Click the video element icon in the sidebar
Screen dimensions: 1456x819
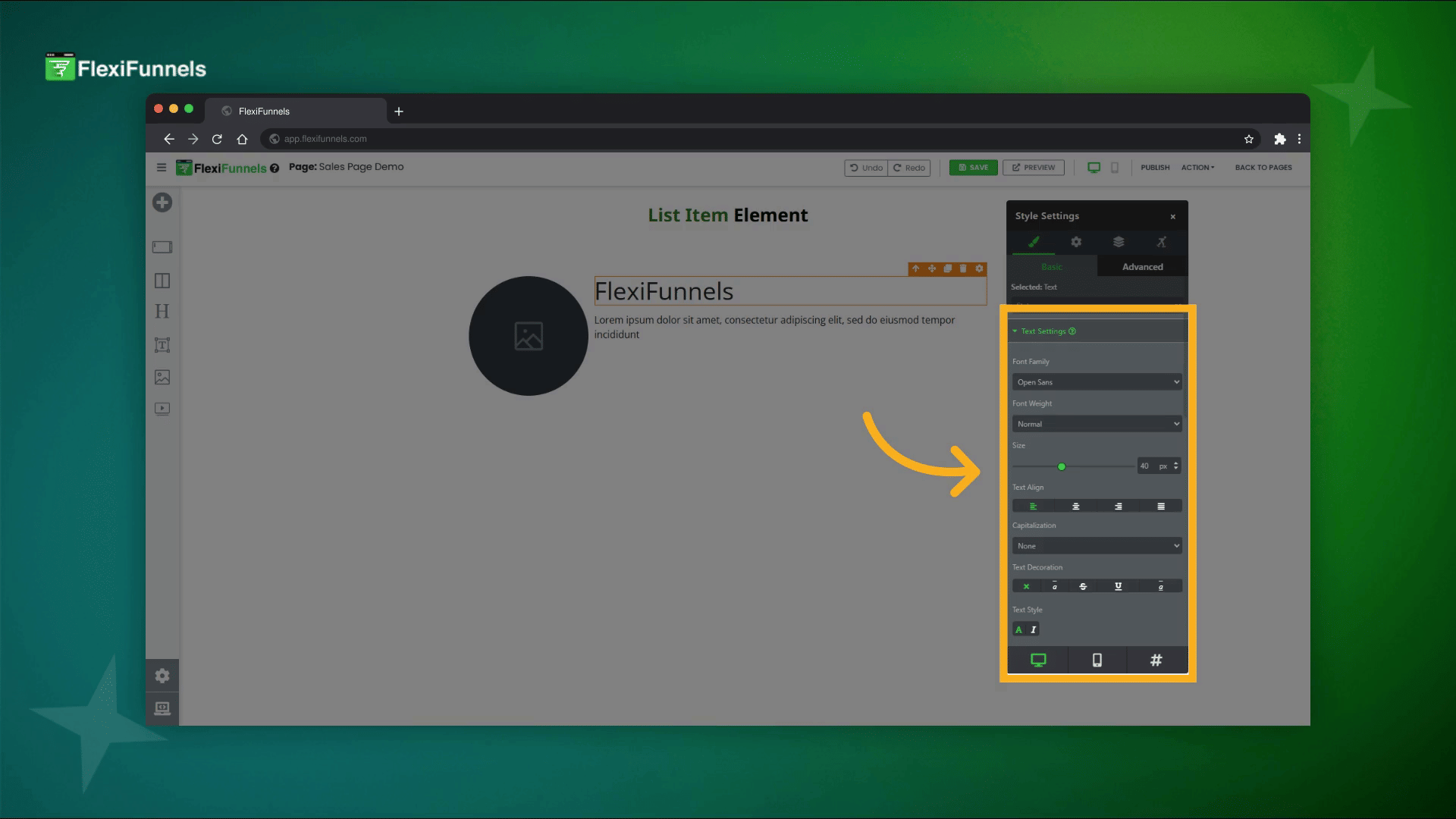[x=162, y=409]
